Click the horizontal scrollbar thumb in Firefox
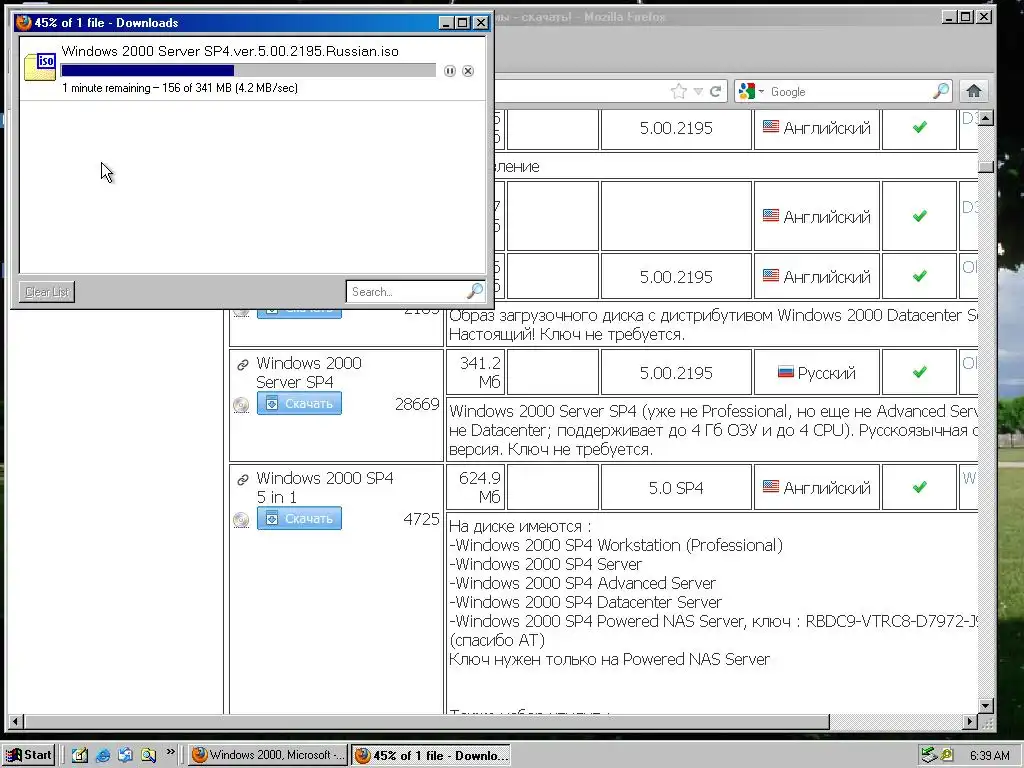This screenshot has width=1024, height=768. coord(426,722)
